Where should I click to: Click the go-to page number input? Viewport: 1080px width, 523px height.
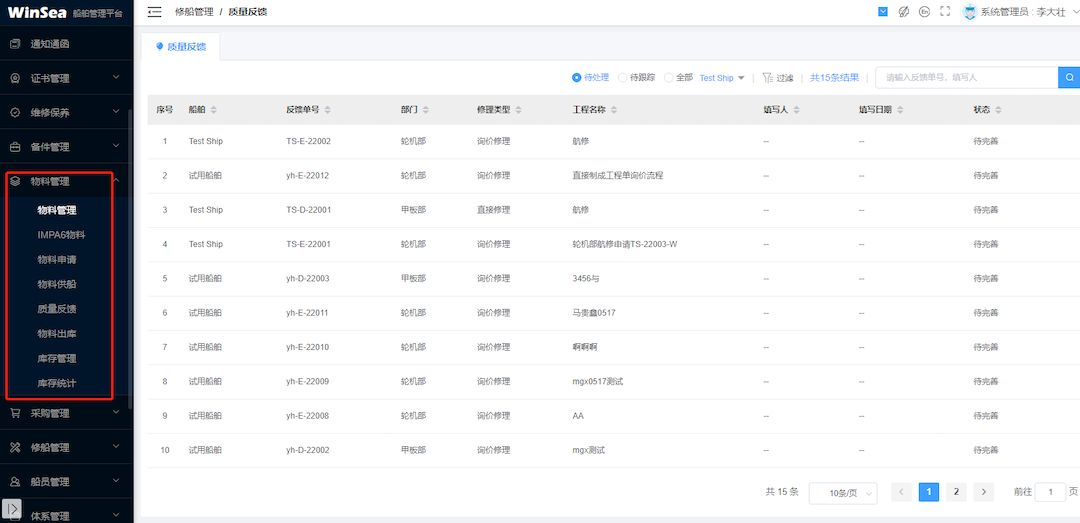point(1050,491)
